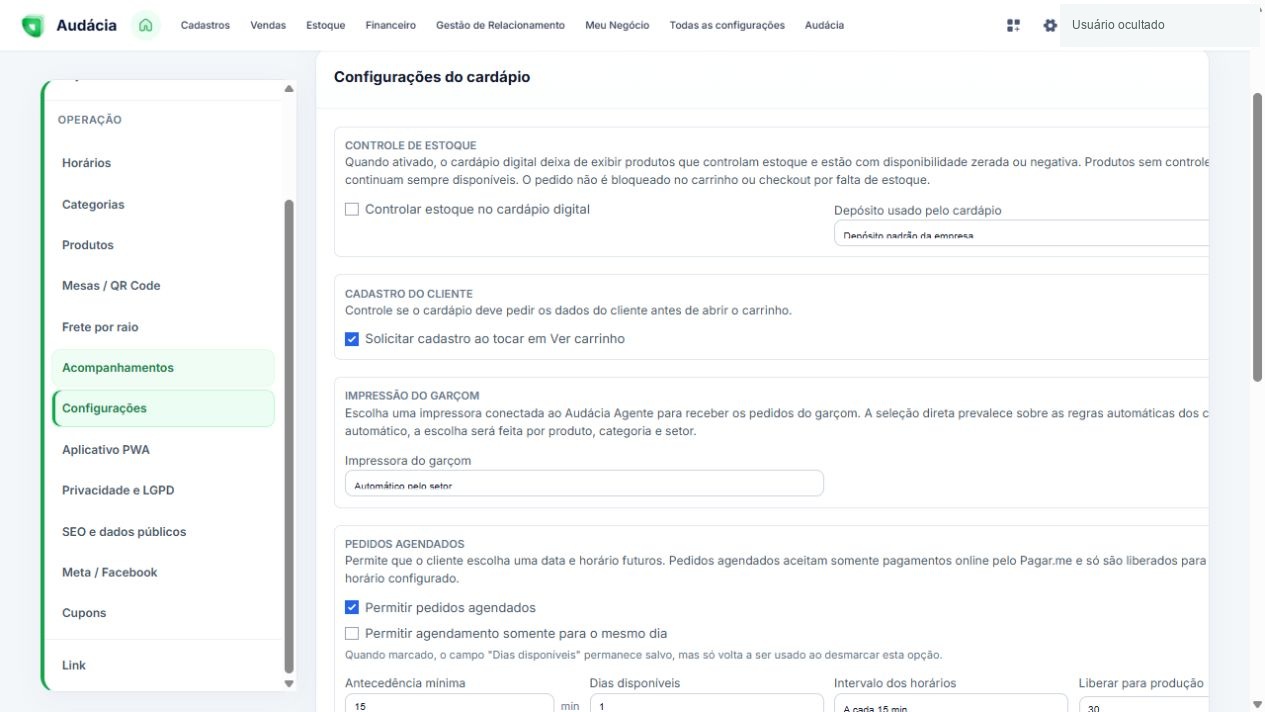The width and height of the screenshot is (1265, 712).
Task: Open the apps grid icon in header
Action: click(1013, 25)
